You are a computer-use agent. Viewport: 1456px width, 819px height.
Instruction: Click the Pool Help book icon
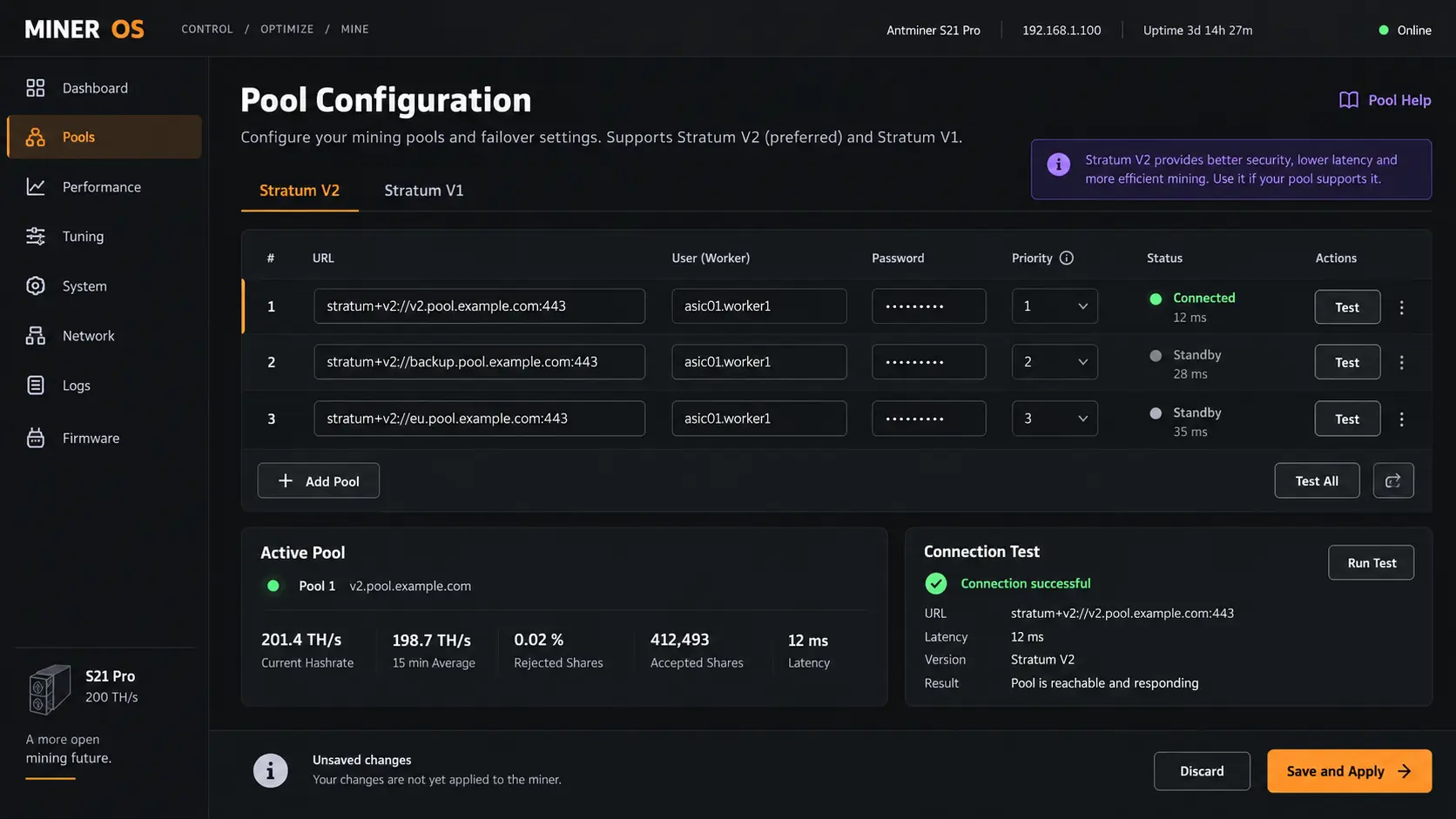(1348, 100)
